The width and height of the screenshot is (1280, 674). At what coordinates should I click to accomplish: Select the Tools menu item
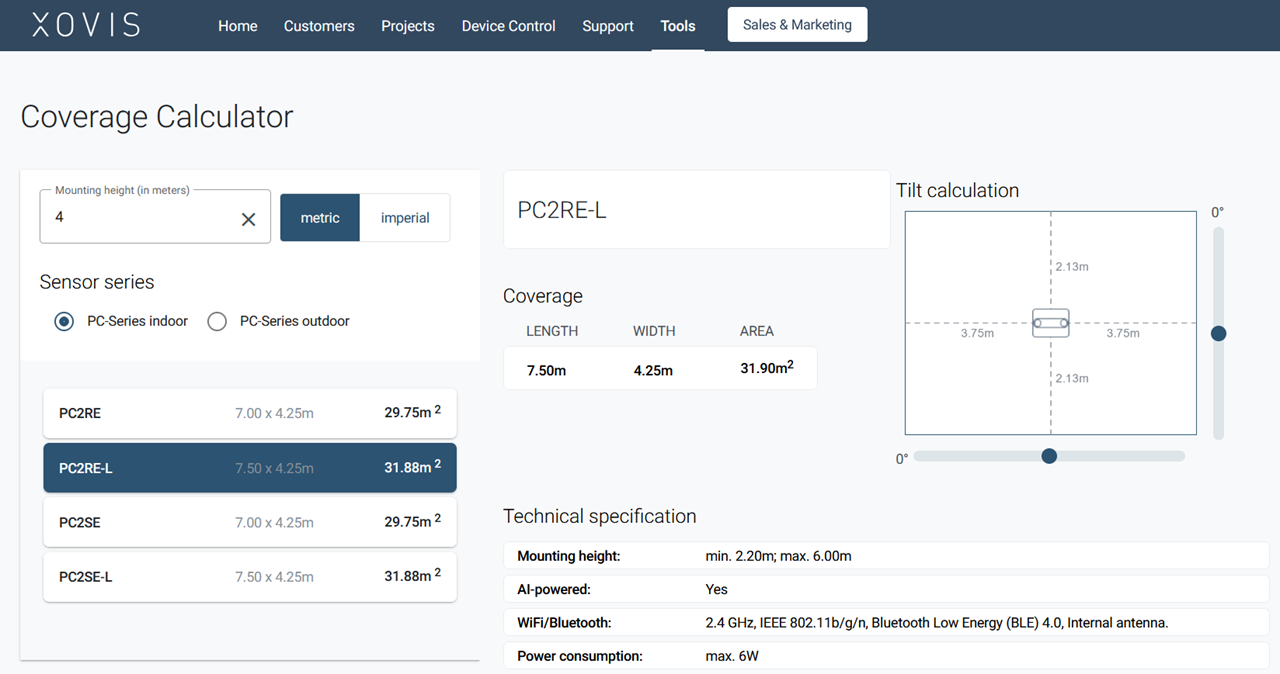click(x=678, y=26)
